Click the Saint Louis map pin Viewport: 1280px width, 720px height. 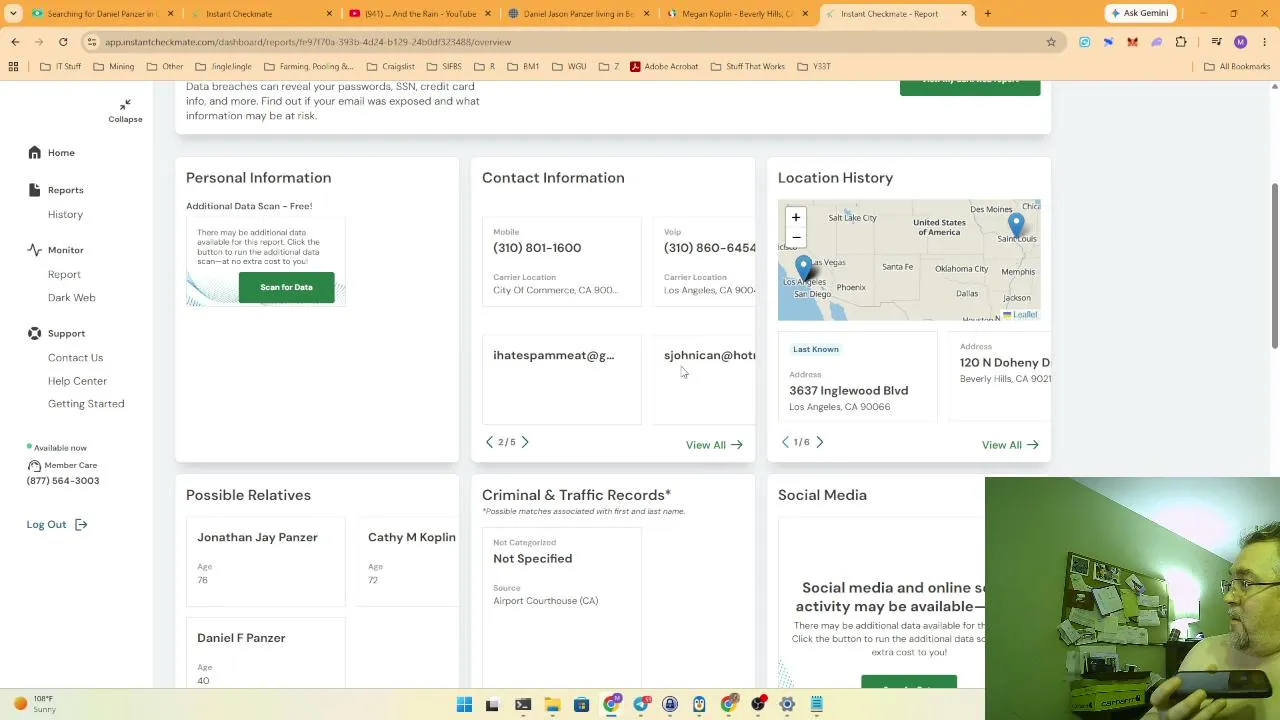1016,225
